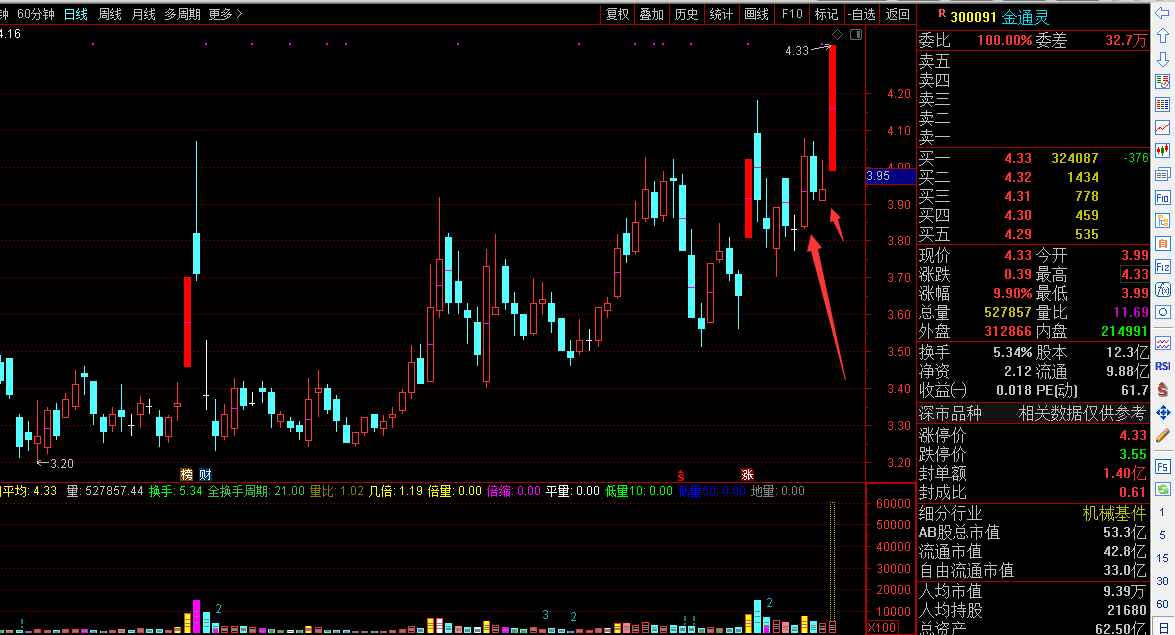Image resolution: width=1175 pixels, height=635 pixels.
Task: Select the RSI indicator icon
Action: [1162, 366]
